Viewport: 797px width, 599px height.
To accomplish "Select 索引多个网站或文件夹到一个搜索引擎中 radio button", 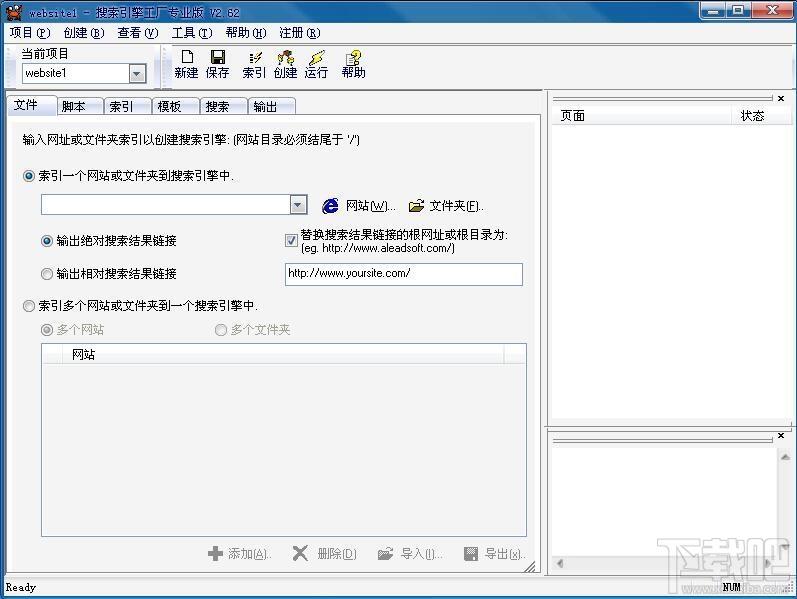I will pyautogui.click(x=29, y=306).
